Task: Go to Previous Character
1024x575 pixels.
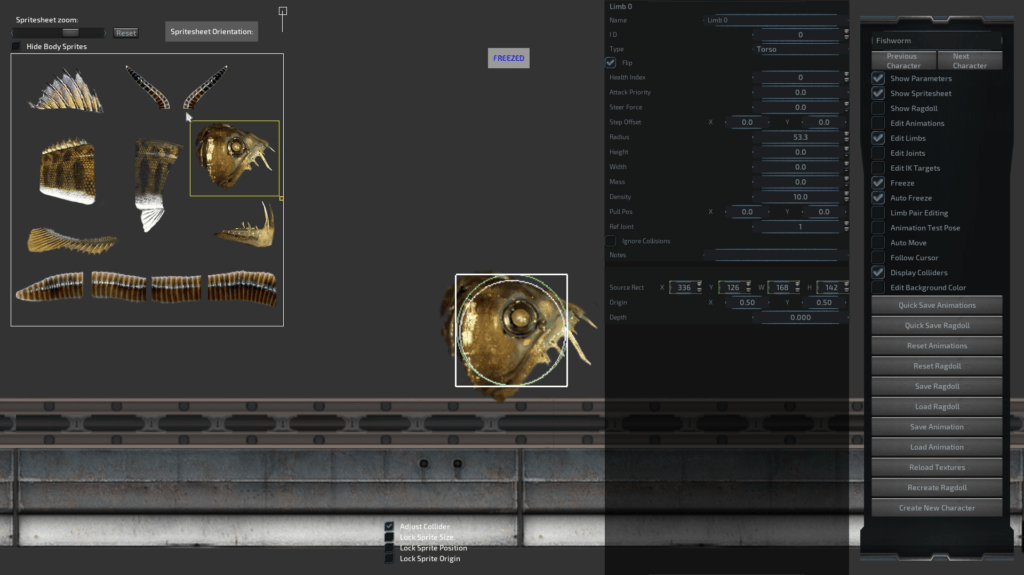Action: 904,61
